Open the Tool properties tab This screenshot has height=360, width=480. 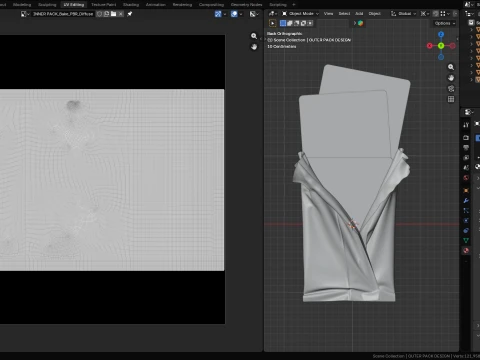(x=466, y=125)
